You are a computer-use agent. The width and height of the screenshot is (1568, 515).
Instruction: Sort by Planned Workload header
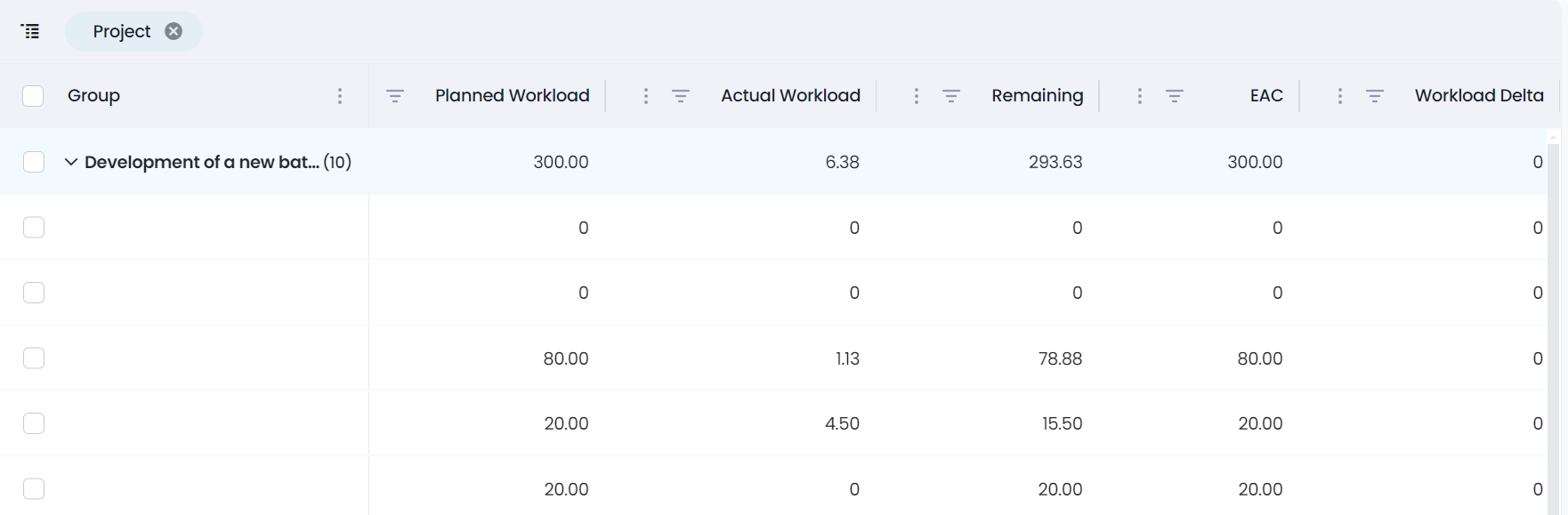click(512, 96)
